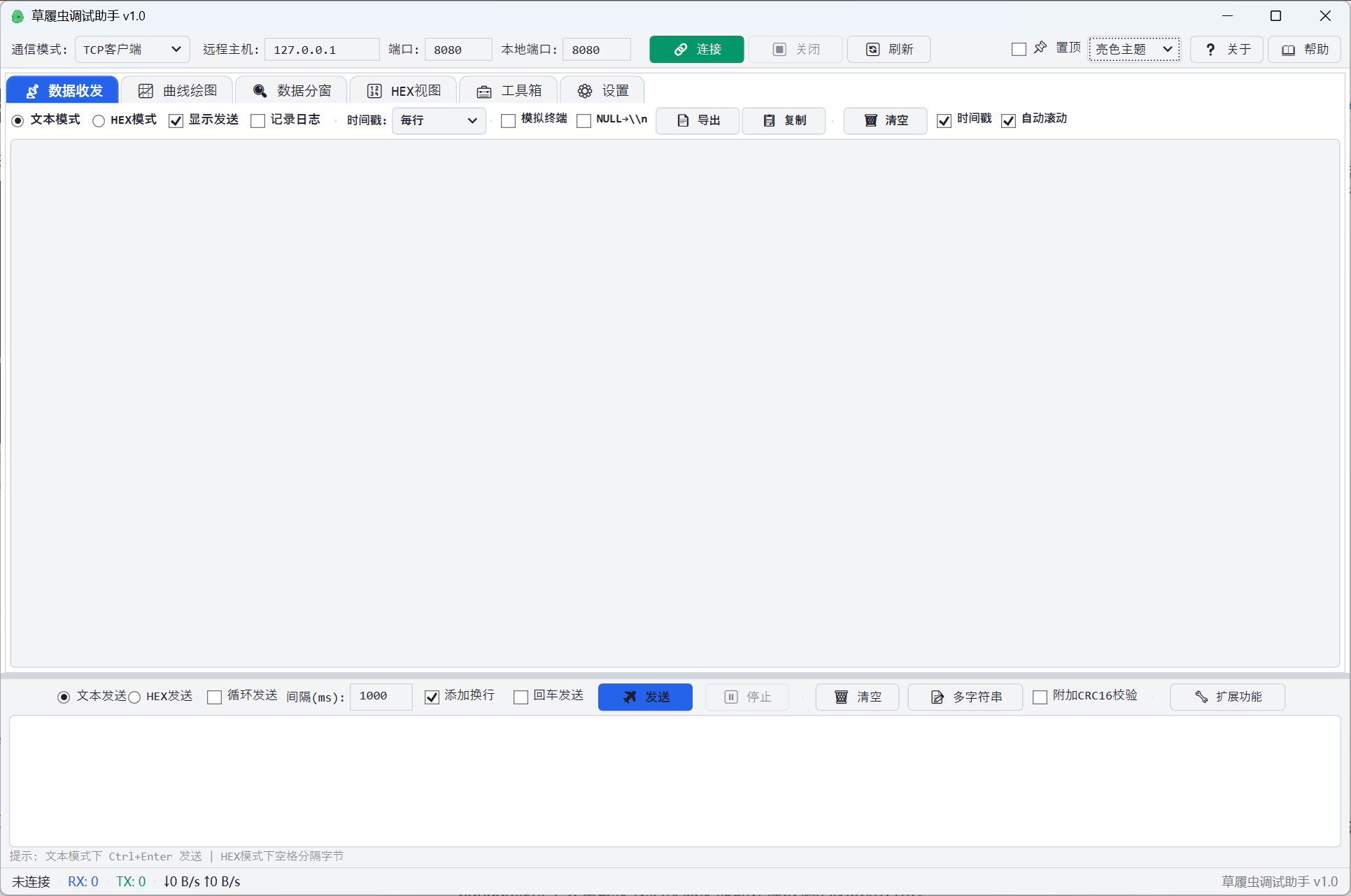The image size is (1351, 896).
Task: Click the 远程主机 127.0.0.1 input field
Action: [x=322, y=50]
